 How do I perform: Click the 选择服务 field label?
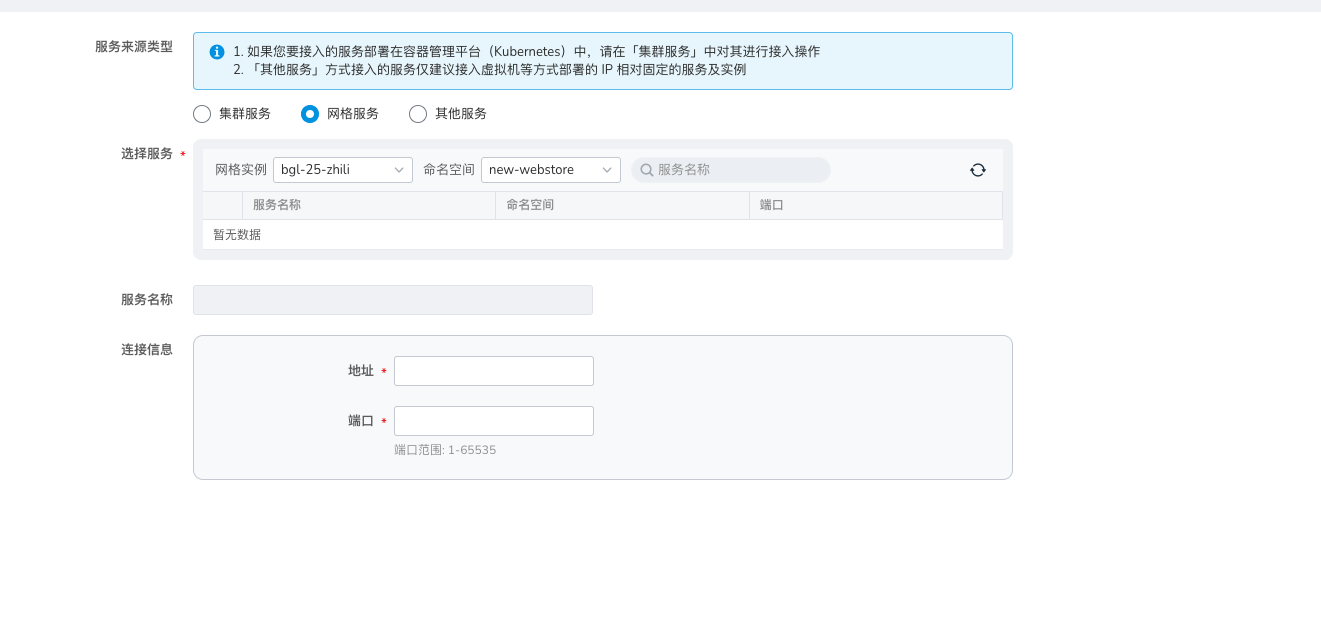[146, 154]
